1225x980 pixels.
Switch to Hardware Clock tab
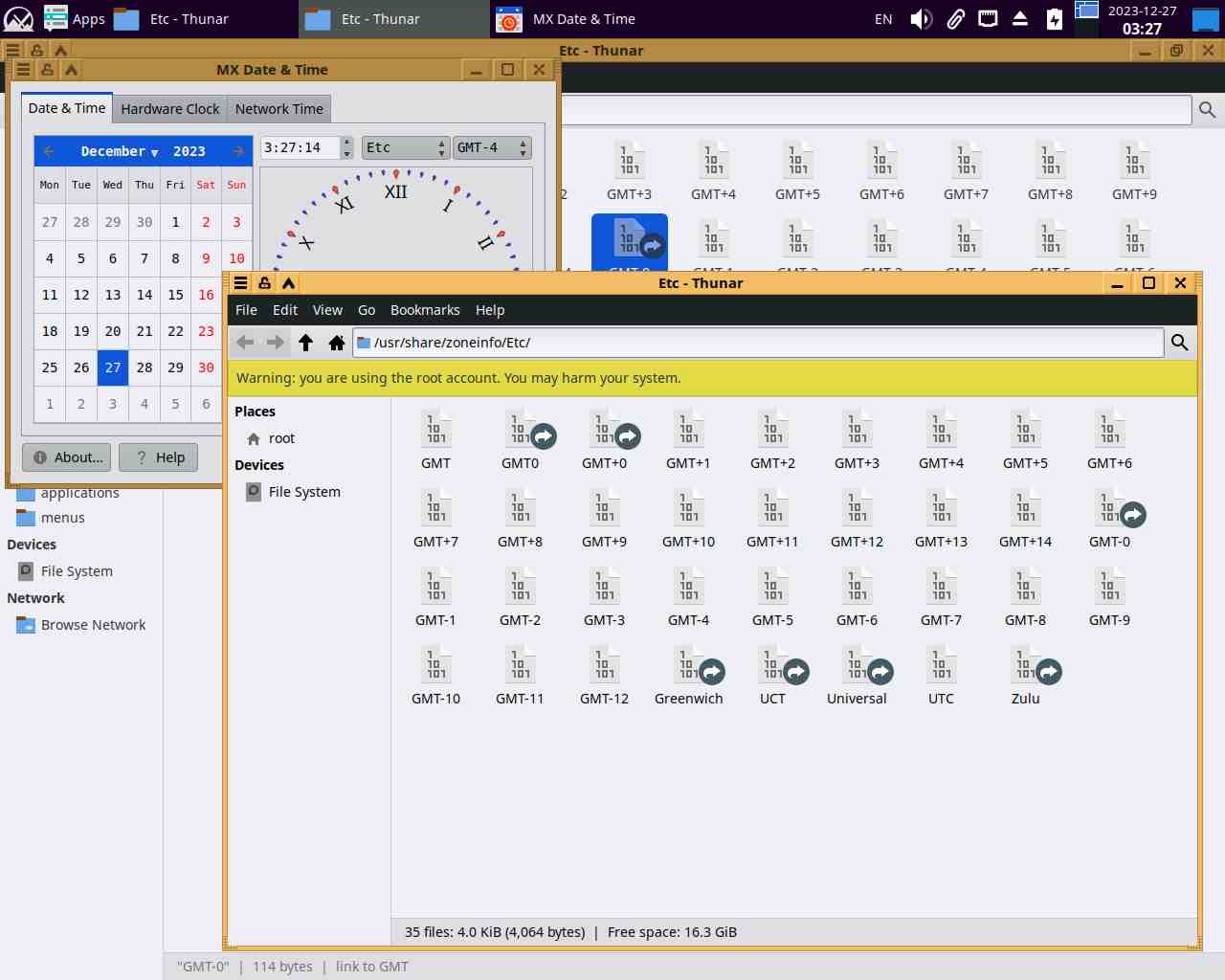click(x=170, y=109)
